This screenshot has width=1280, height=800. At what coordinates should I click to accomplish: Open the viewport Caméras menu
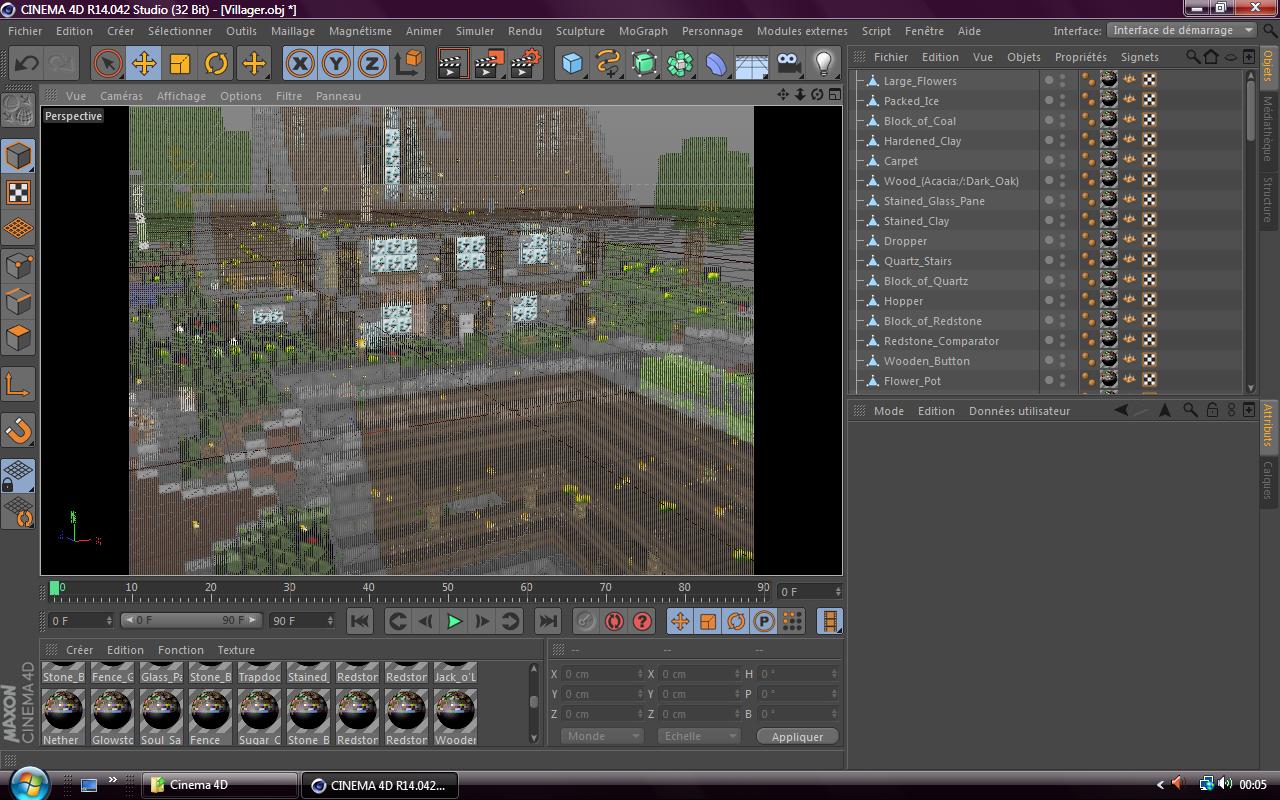(121, 96)
